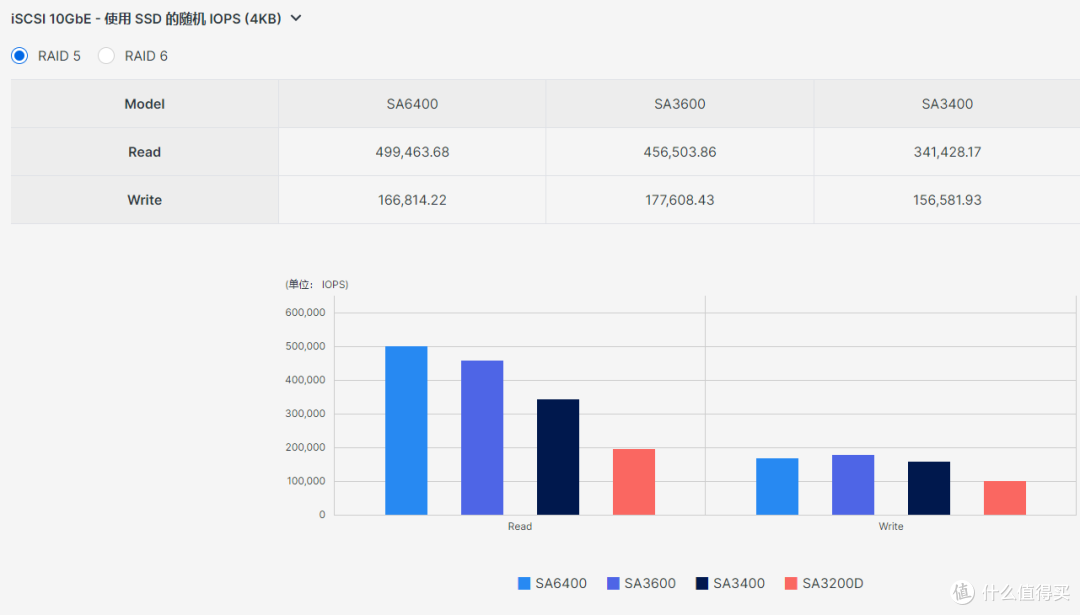The image size is (1080, 615).
Task: Click the SA6400 Read bar in chart
Action: click(x=406, y=431)
